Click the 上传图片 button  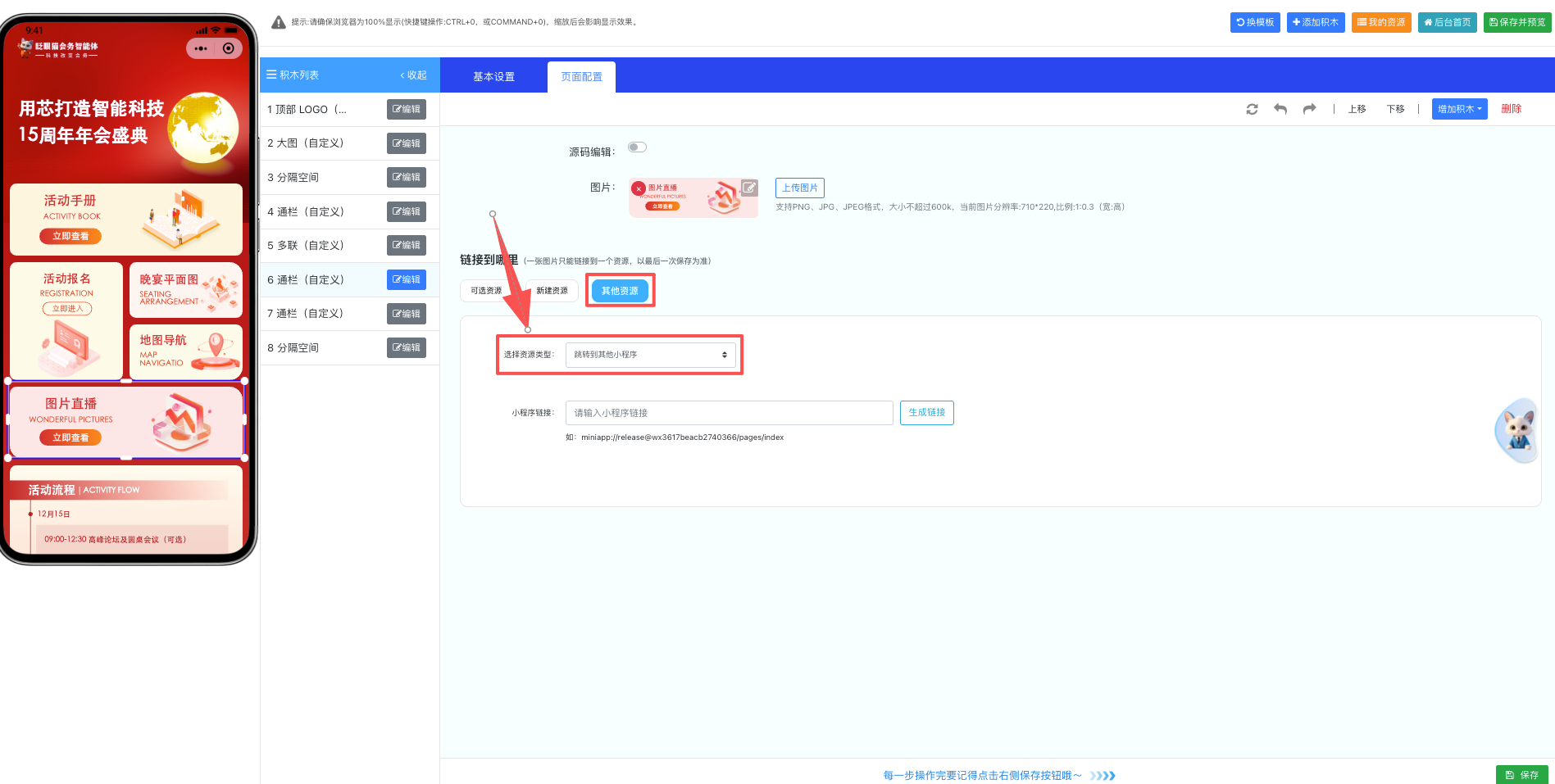point(799,188)
